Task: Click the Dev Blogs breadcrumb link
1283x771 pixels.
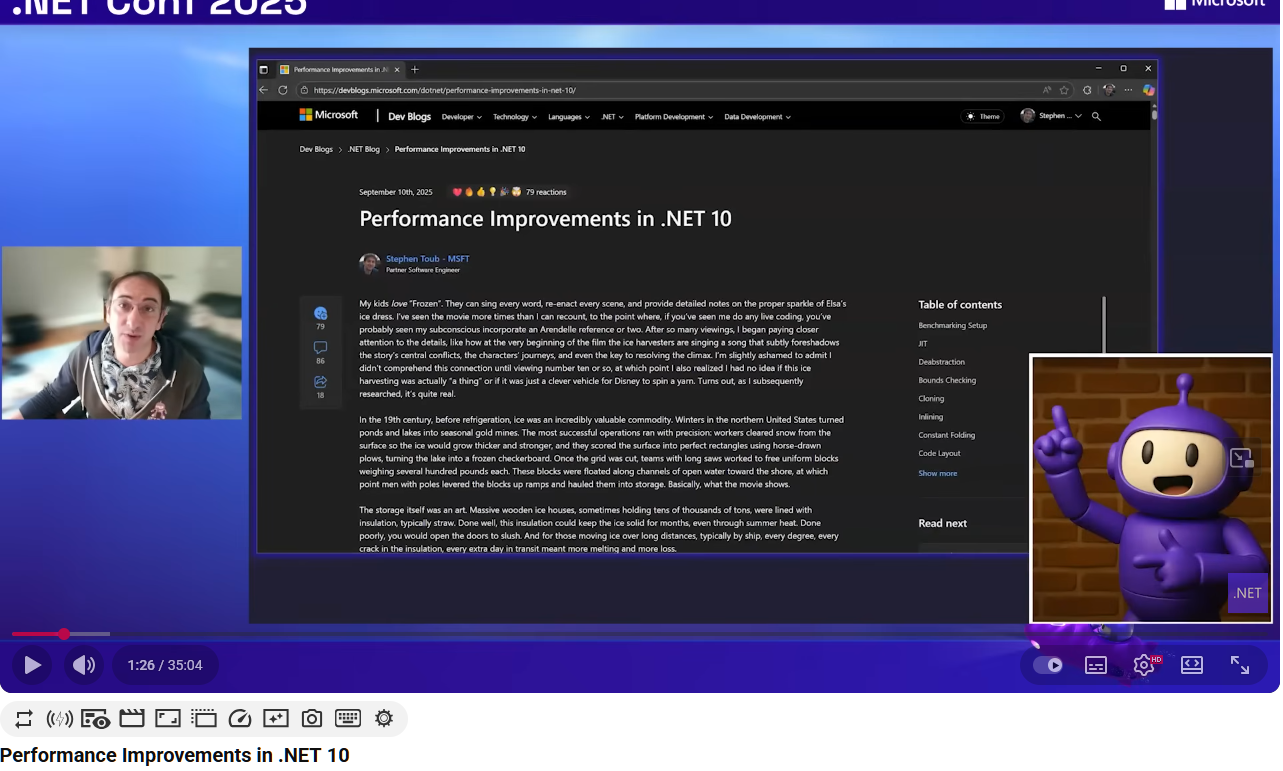Action: pyautogui.click(x=316, y=149)
